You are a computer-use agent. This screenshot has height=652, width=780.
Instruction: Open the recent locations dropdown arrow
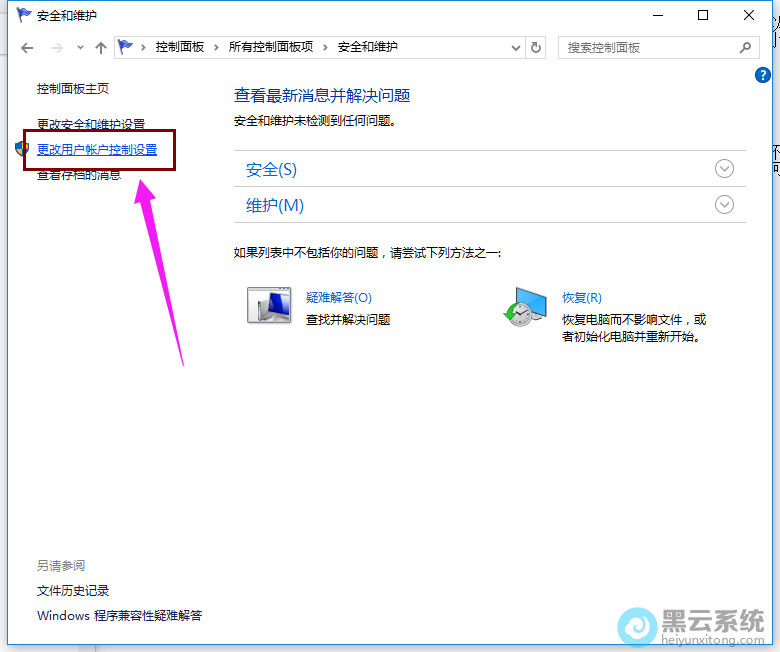pos(79,48)
